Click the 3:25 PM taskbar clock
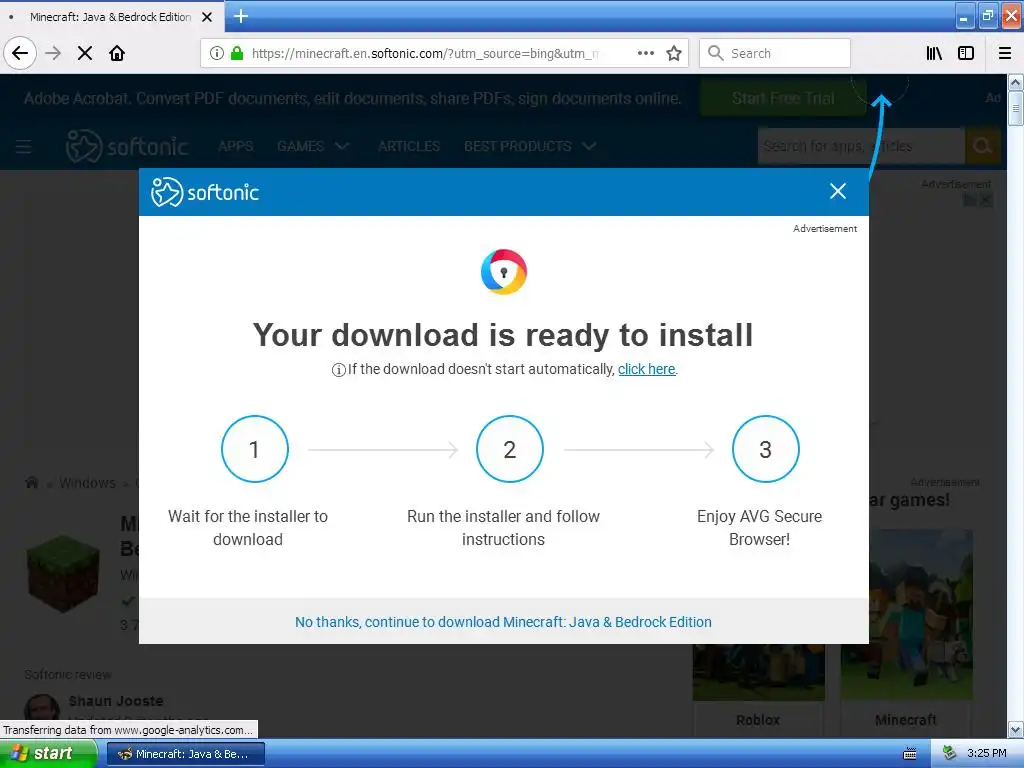Image resolution: width=1024 pixels, height=768 pixels. click(987, 753)
